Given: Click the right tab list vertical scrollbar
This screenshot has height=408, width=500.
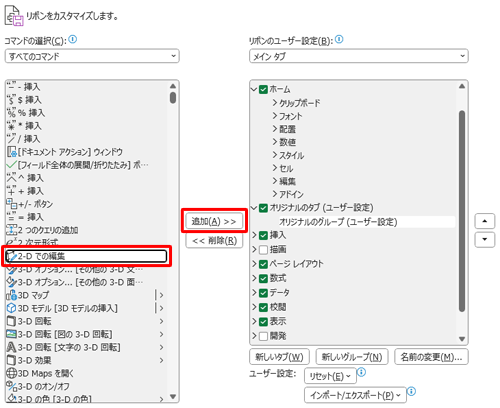Looking at the screenshot, I should (x=462, y=211).
